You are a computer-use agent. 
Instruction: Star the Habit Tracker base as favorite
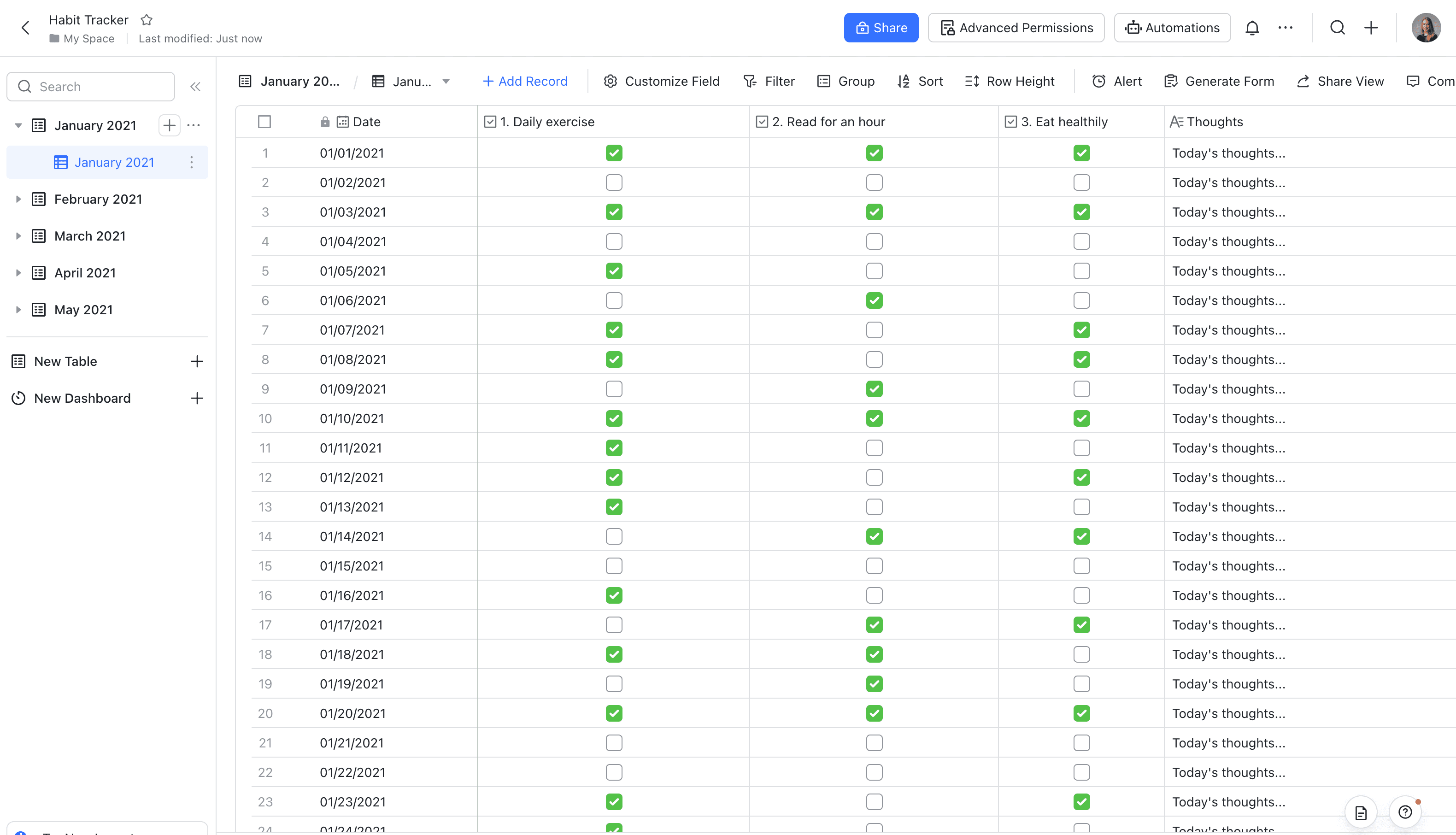(147, 20)
